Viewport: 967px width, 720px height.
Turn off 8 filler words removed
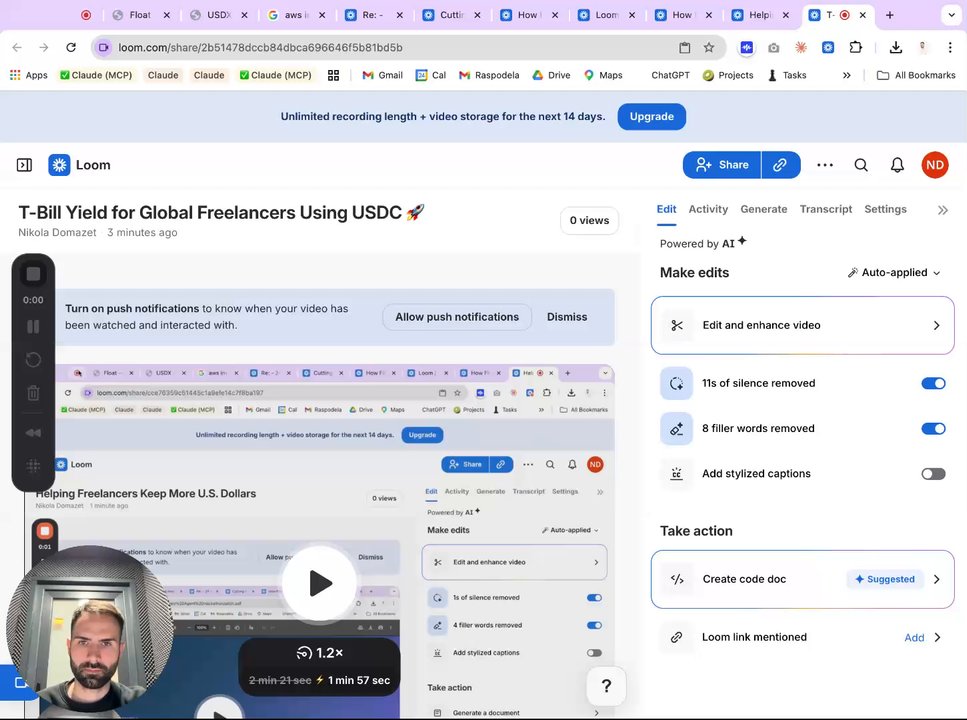click(933, 428)
